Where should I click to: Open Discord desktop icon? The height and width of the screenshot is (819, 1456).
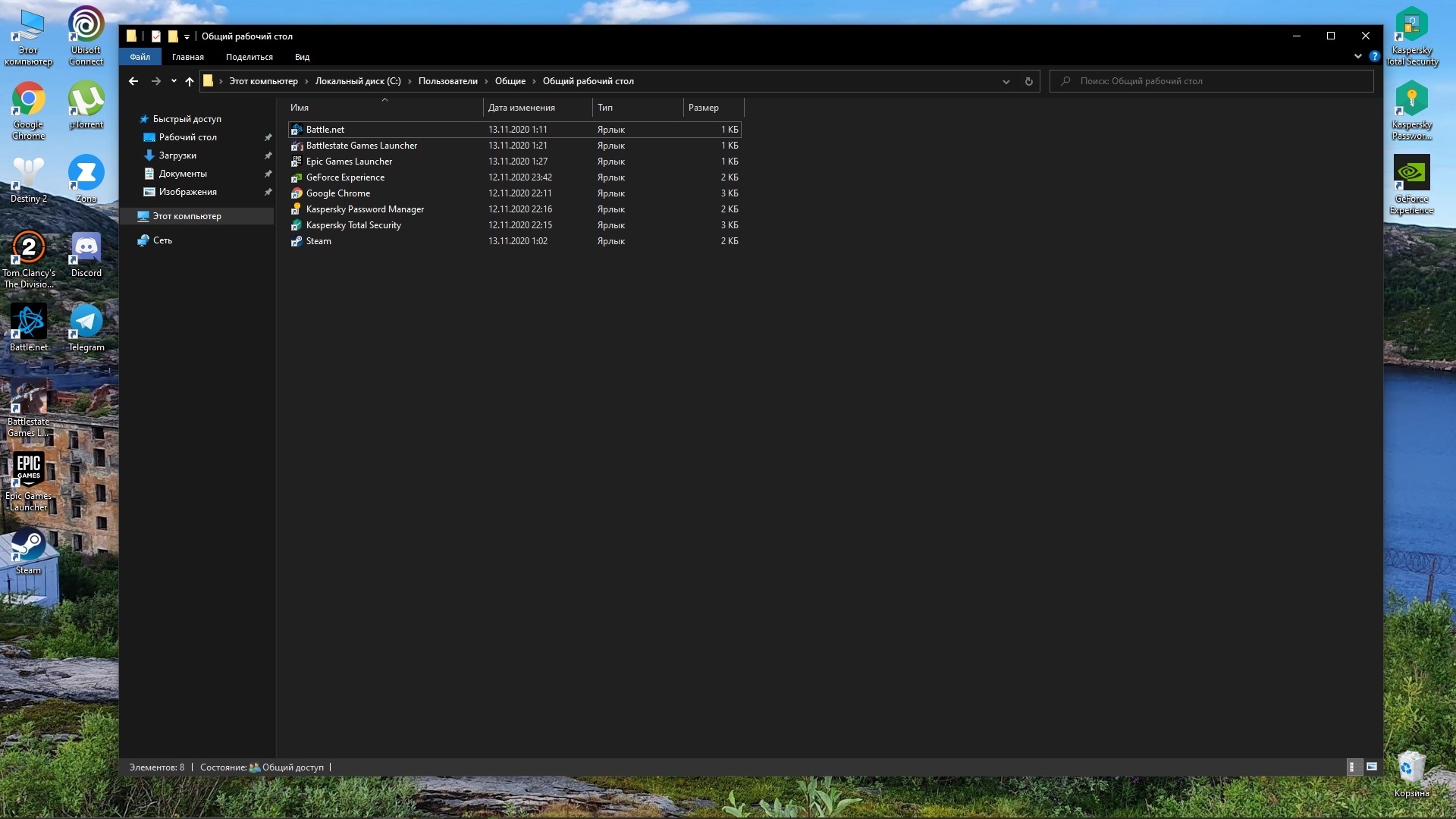click(86, 253)
